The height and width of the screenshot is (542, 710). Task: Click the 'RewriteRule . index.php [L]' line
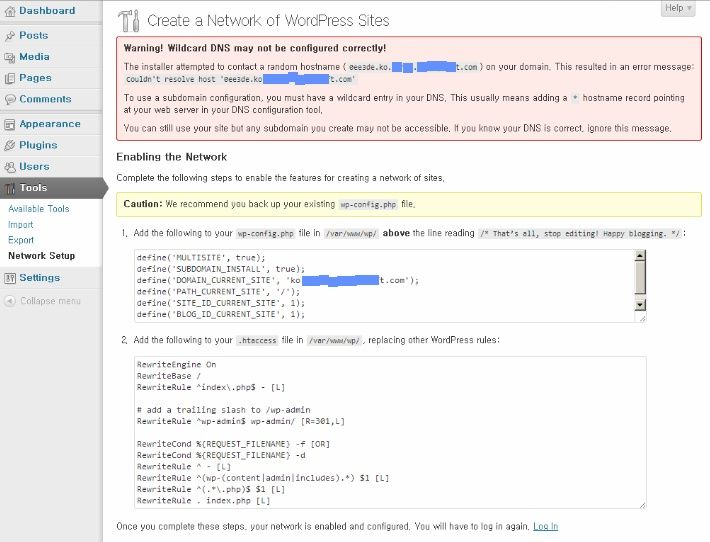203,501
